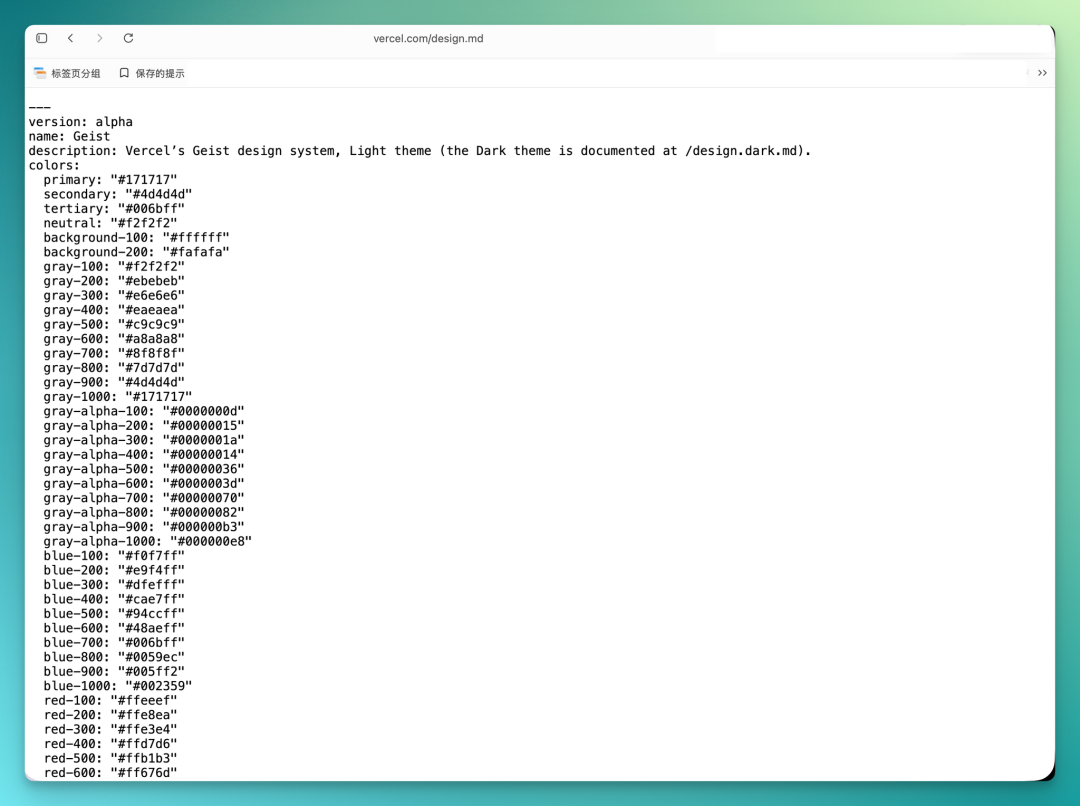The height and width of the screenshot is (806, 1080).
Task: Click the gray-alpha-500 "#00000036" line
Action: tap(144, 469)
